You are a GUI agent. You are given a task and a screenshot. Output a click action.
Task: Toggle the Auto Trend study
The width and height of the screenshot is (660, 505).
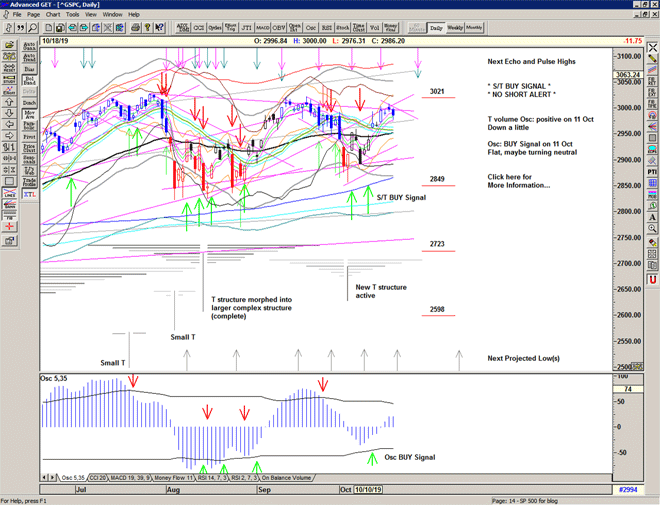[x=29, y=58]
